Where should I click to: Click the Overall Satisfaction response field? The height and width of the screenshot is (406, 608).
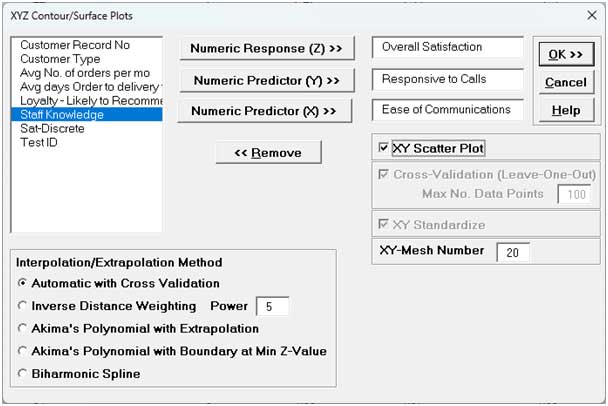(447, 47)
